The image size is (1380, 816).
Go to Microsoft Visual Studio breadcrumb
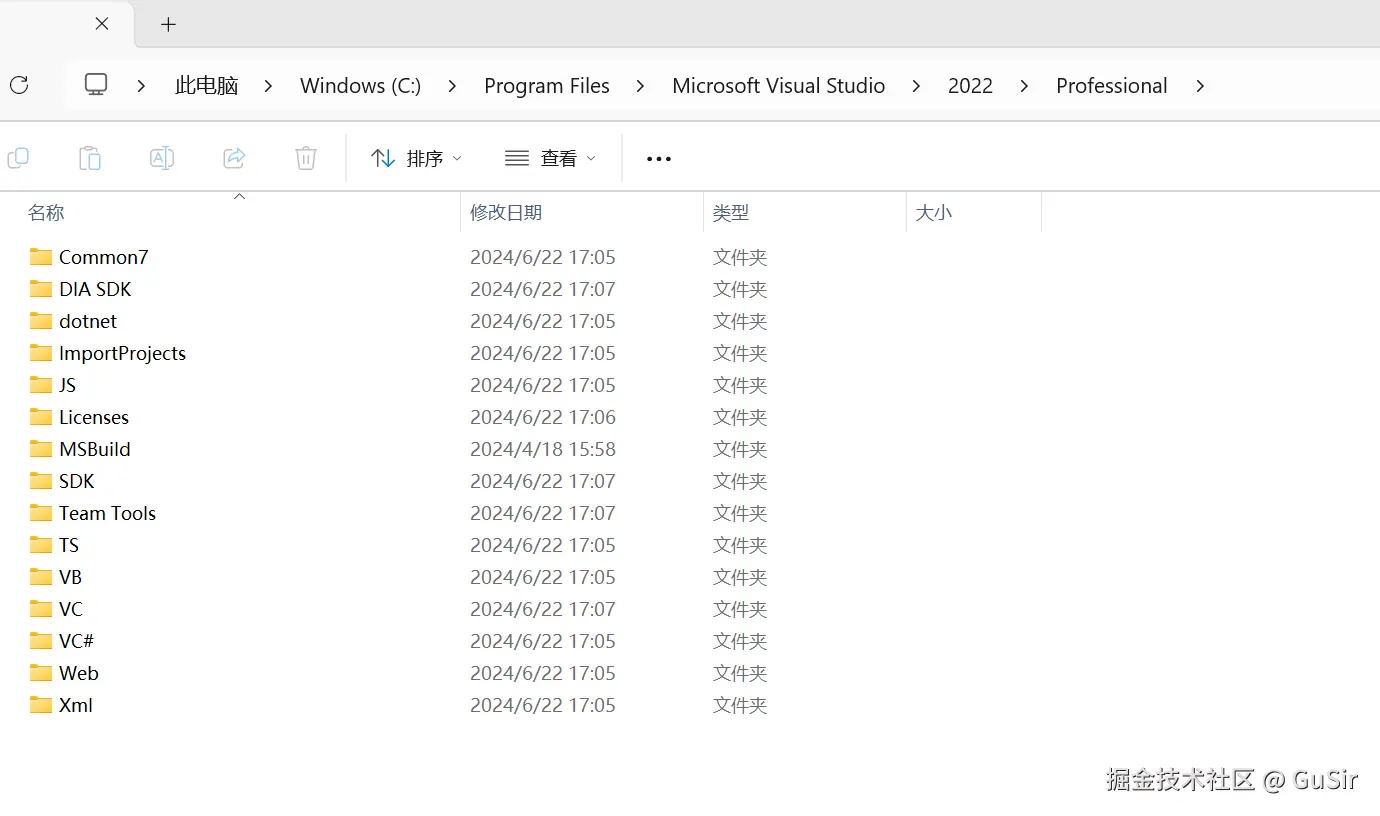point(779,86)
